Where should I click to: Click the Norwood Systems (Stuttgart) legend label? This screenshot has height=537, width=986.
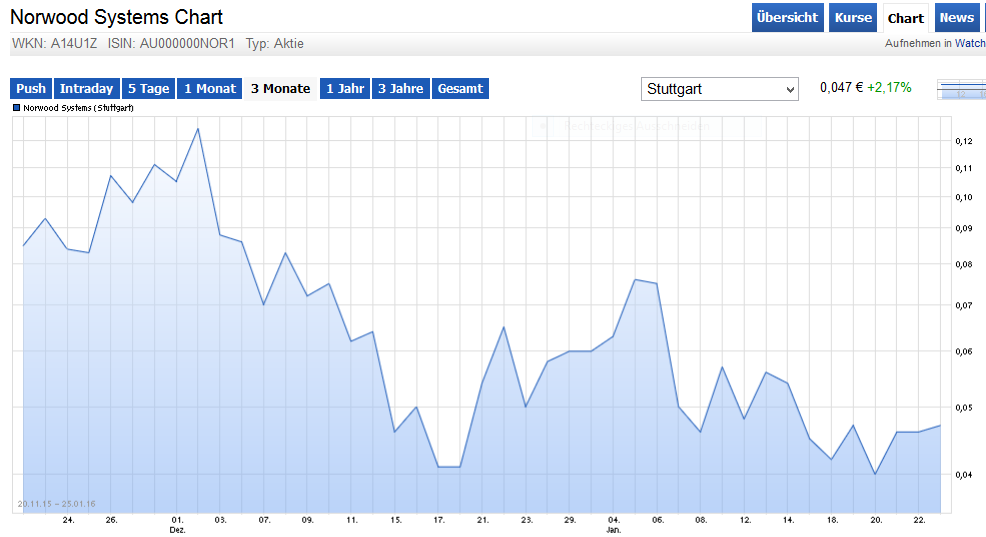78,107
